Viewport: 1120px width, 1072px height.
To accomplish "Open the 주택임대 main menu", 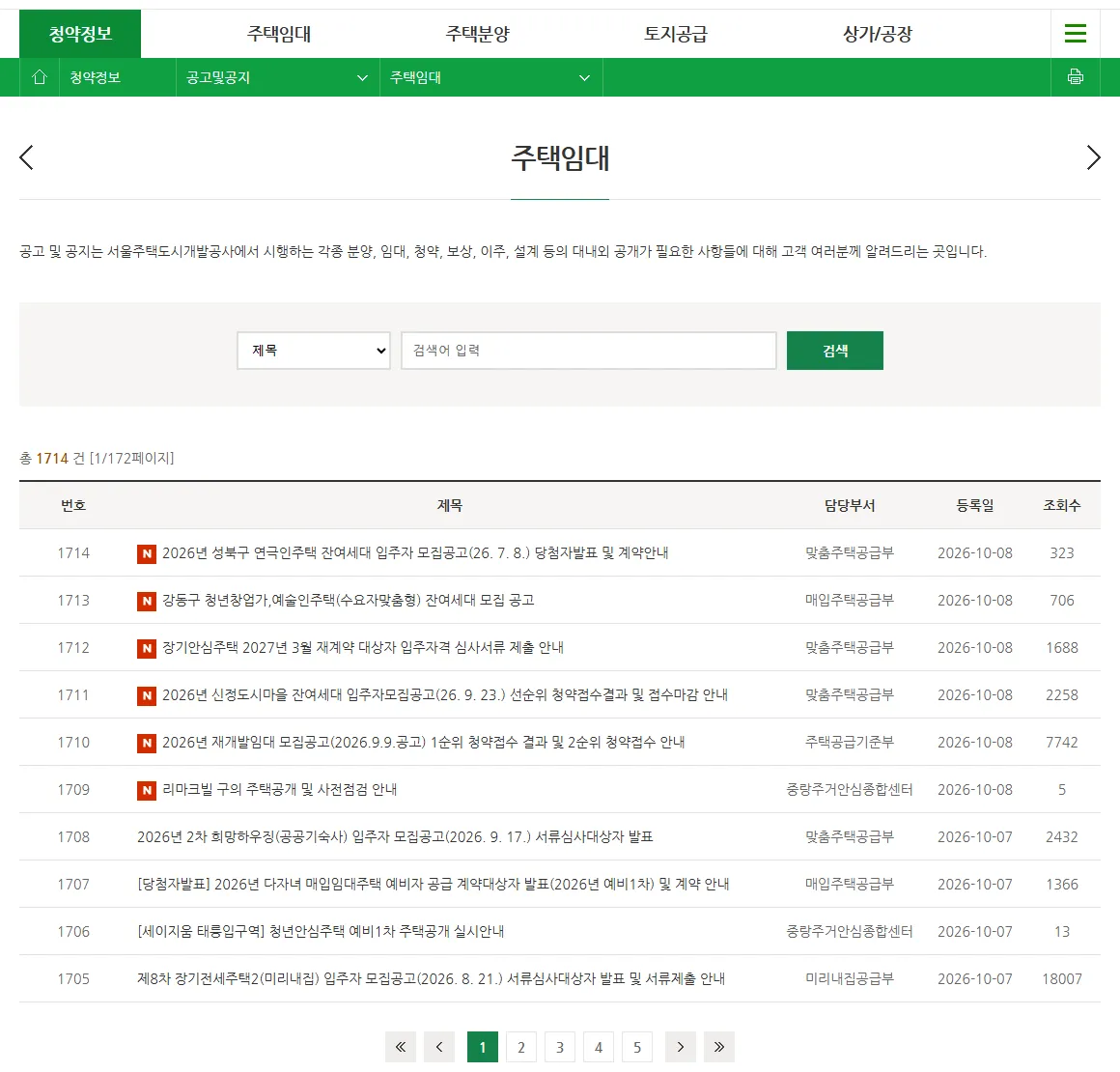I will [279, 34].
